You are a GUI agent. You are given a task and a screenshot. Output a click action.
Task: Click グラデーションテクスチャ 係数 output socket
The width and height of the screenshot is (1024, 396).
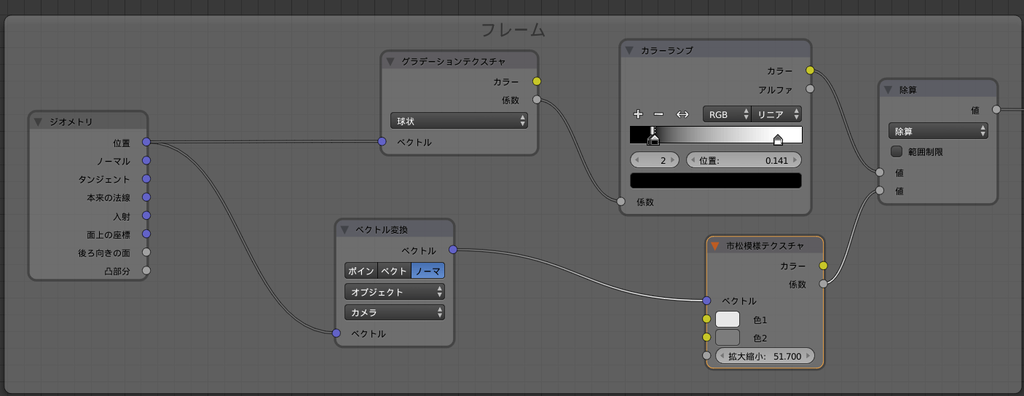click(x=537, y=100)
